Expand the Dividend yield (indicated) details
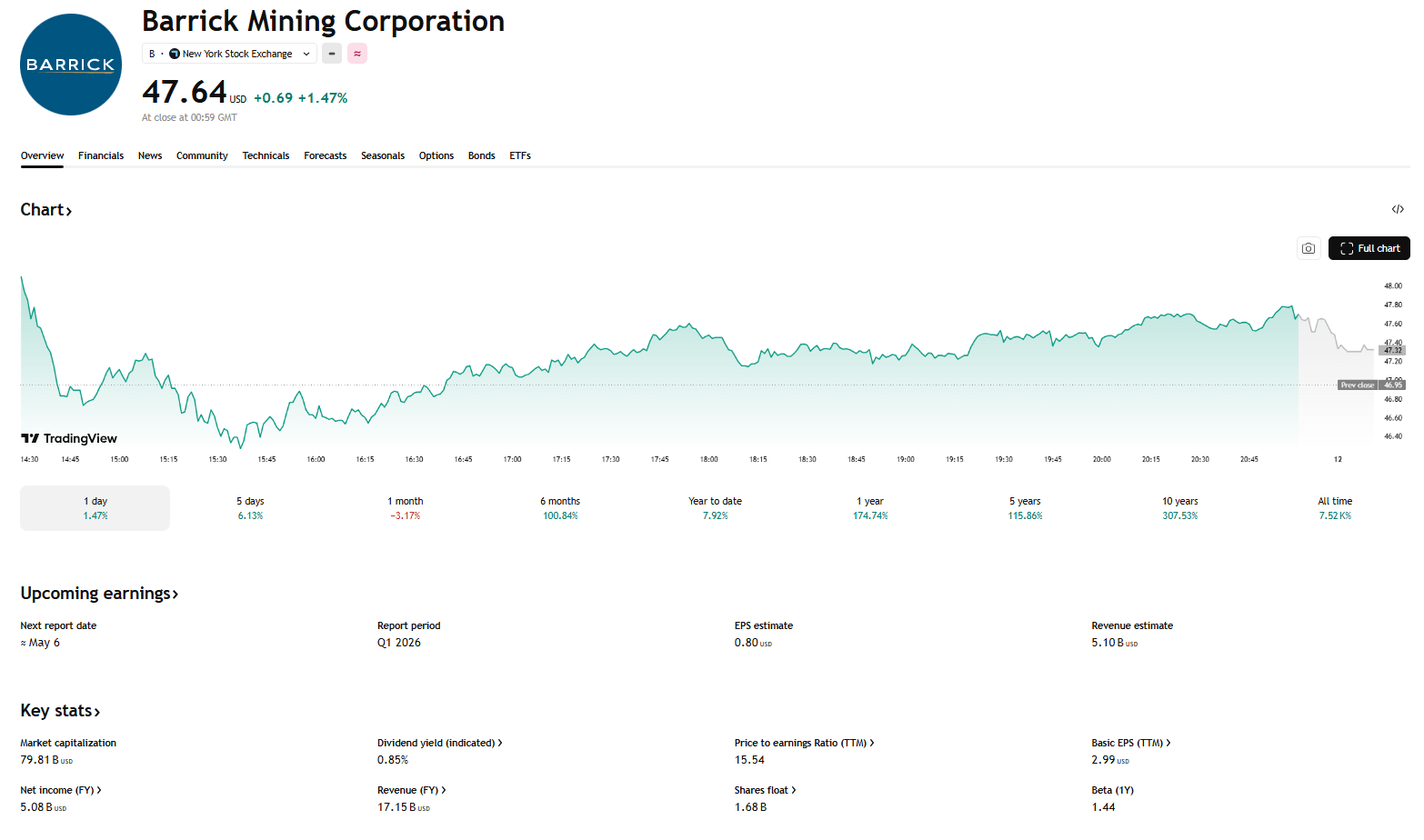 [x=439, y=743]
